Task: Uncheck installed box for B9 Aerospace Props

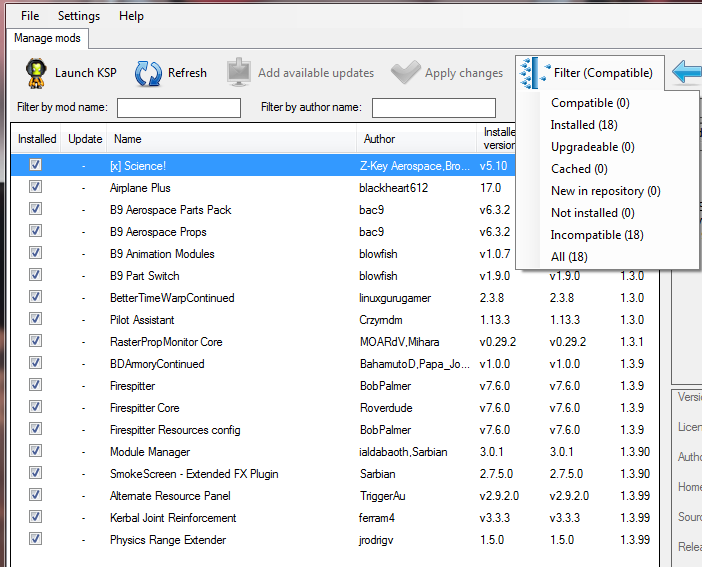Action: coord(35,231)
